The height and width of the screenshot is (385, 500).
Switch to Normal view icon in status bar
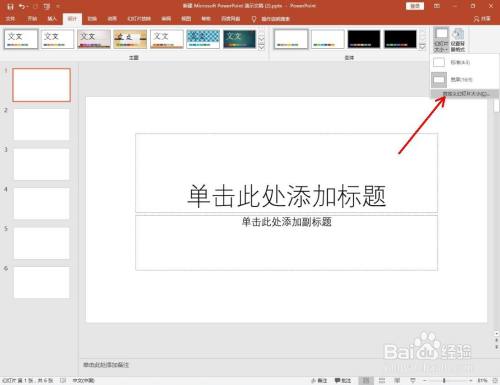point(366,380)
